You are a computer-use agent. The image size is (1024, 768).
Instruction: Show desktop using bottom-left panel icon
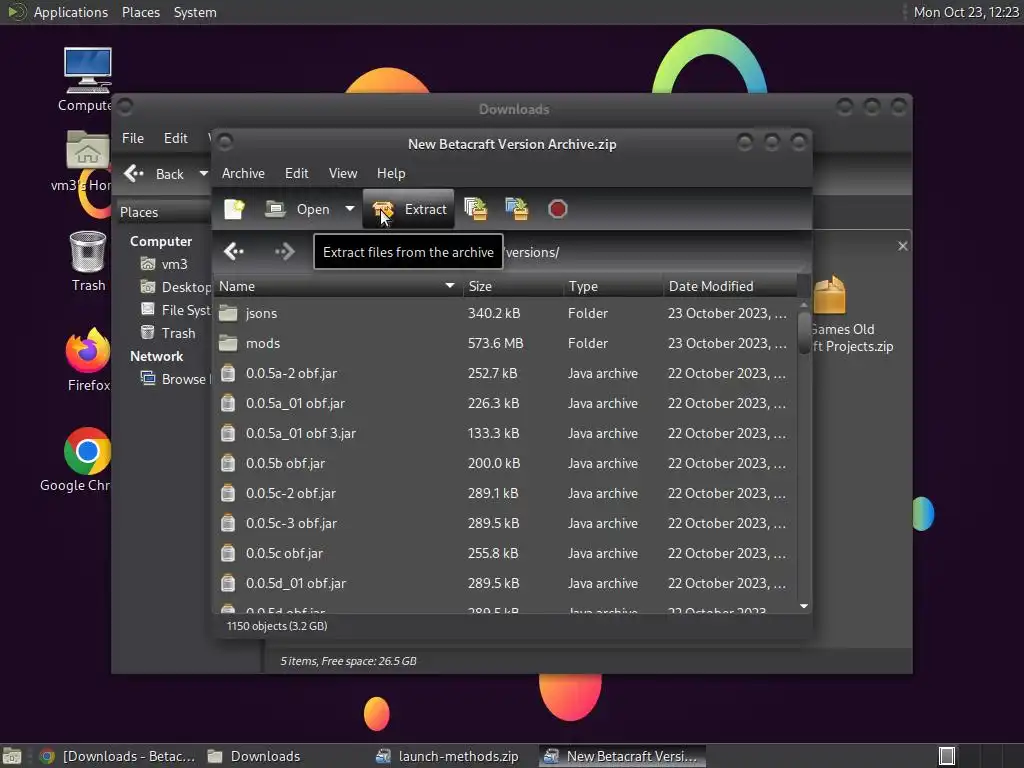(x=12, y=756)
